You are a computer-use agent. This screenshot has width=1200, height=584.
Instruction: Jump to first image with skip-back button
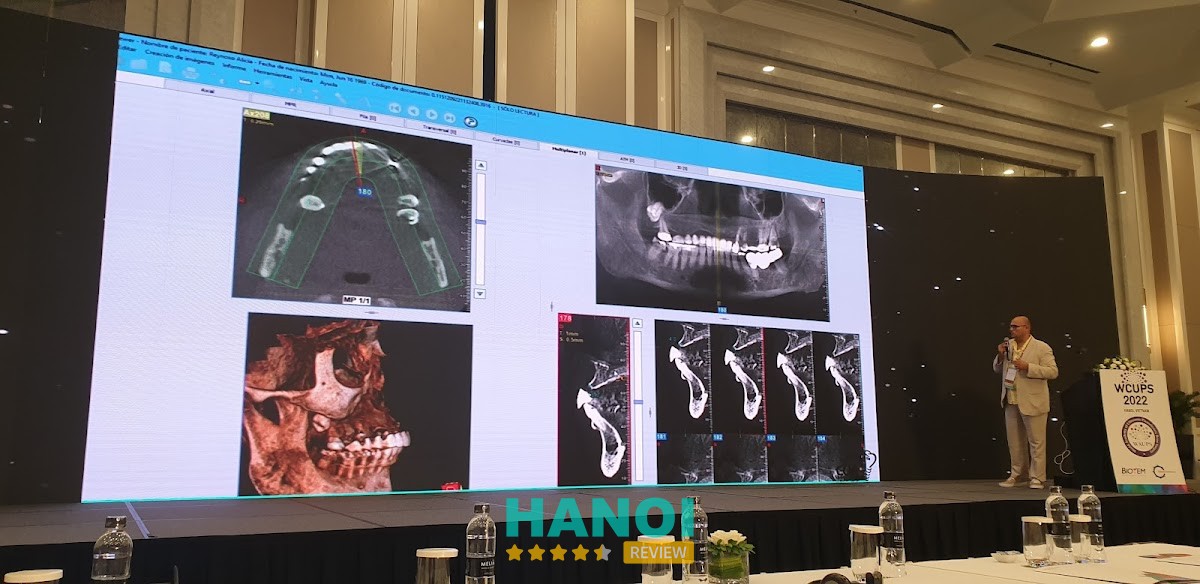395,107
